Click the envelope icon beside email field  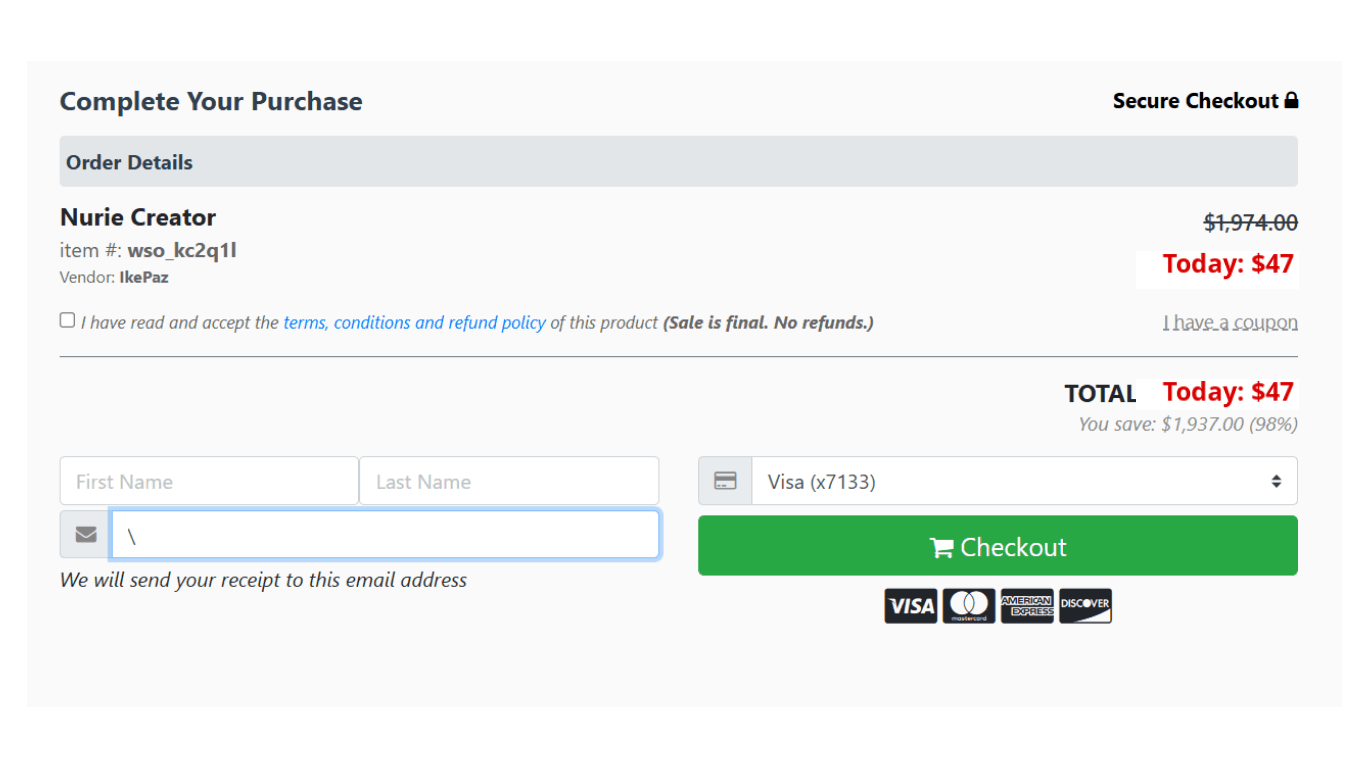[86, 535]
